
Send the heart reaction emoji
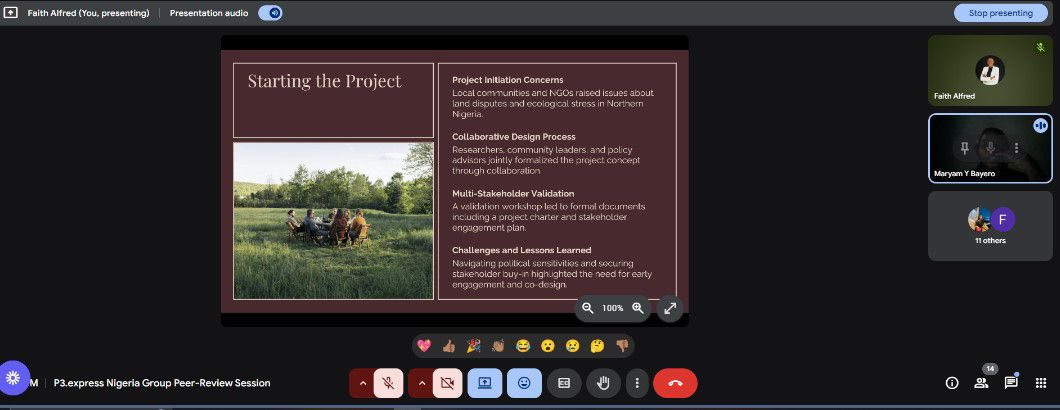424,346
